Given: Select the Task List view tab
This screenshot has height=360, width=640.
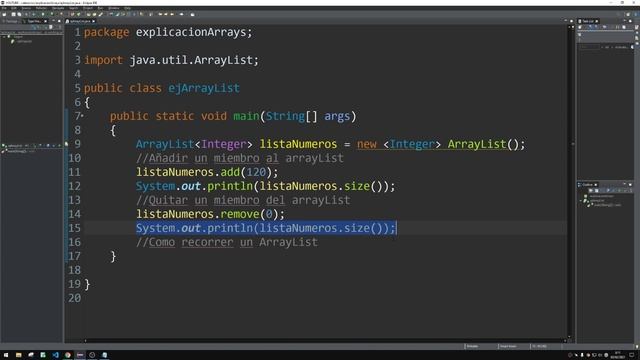Looking at the screenshot, I should point(587,21).
